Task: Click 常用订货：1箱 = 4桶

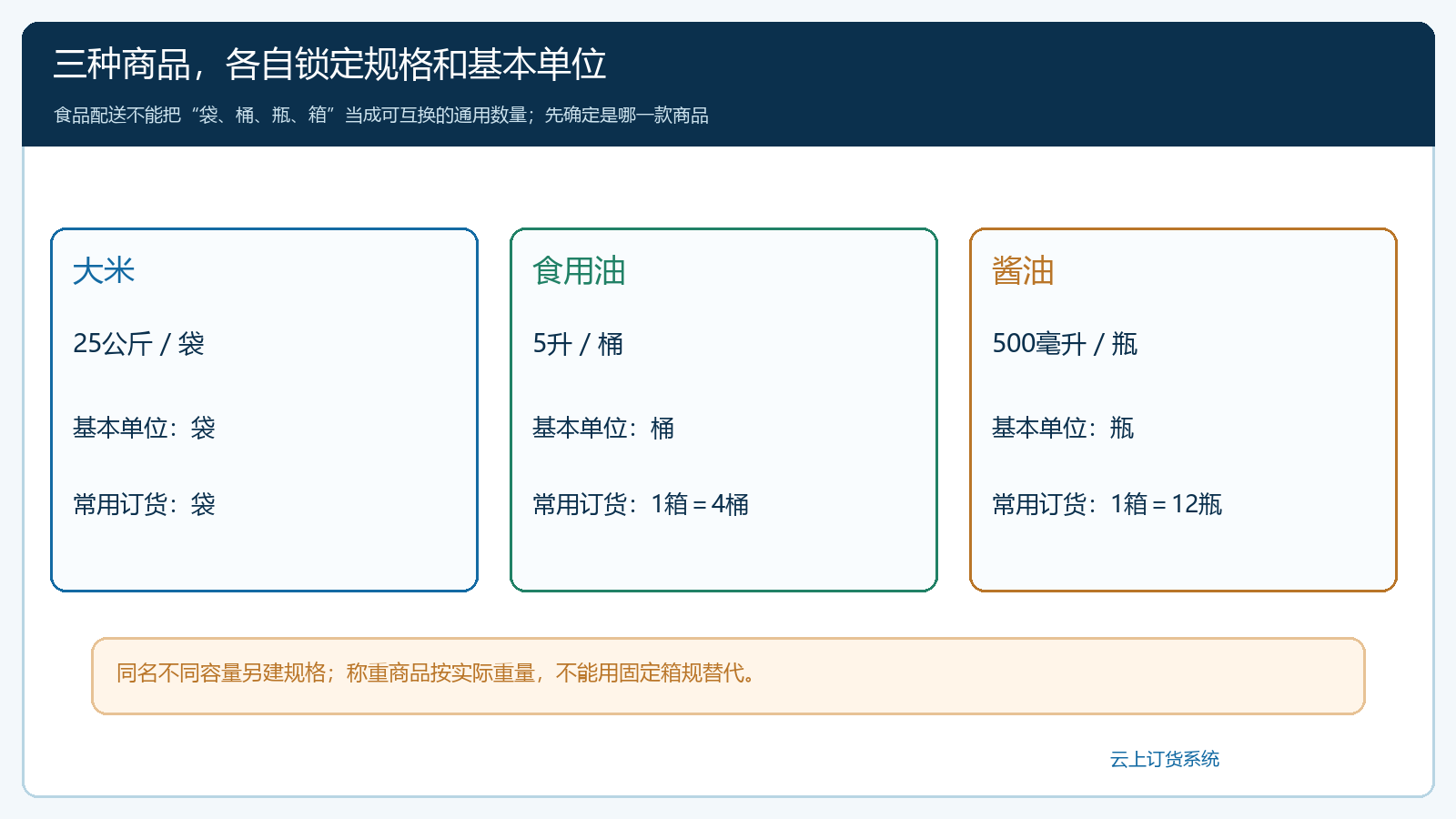Action: pyautogui.click(x=641, y=503)
